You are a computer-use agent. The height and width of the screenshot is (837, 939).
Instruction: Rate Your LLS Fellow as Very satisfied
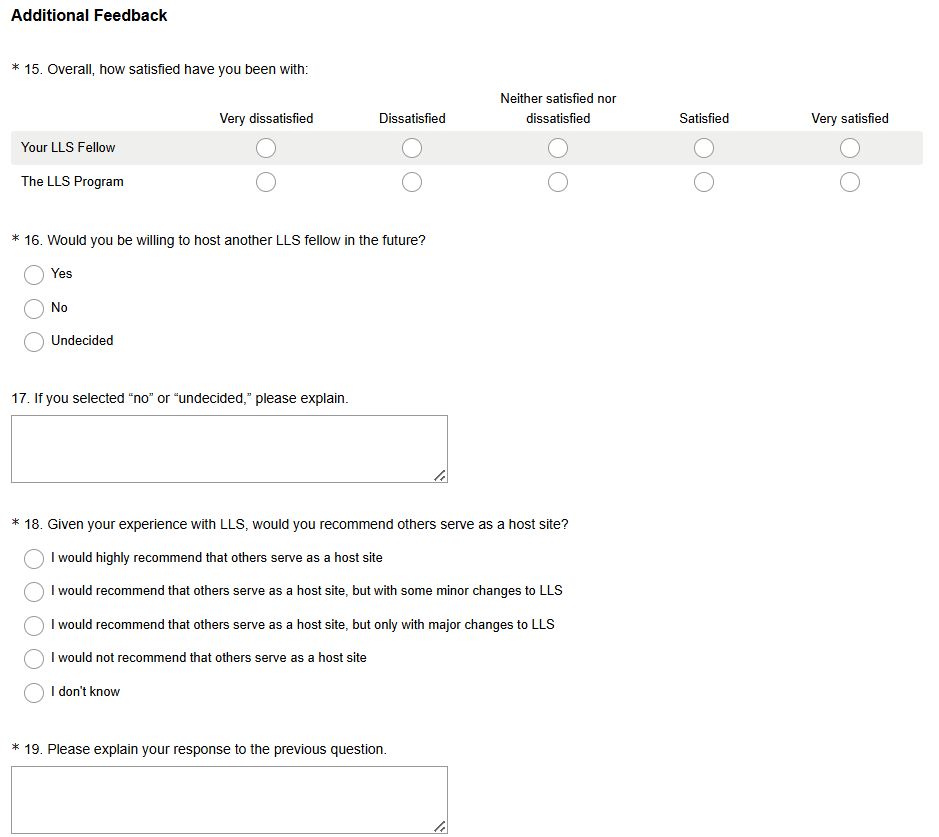(x=850, y=148)
